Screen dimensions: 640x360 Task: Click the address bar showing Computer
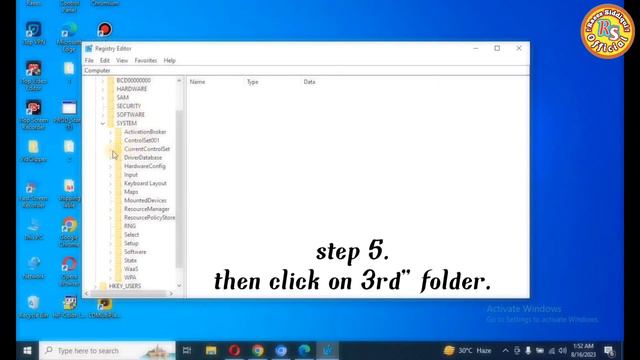306,71
